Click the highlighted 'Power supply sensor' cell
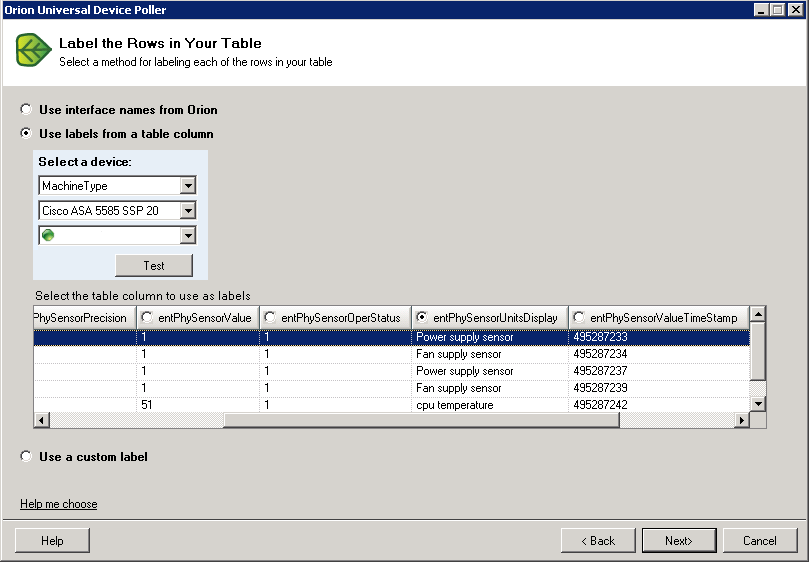Image resolution: width=809 pixels, height=562 pixels. 490,337
